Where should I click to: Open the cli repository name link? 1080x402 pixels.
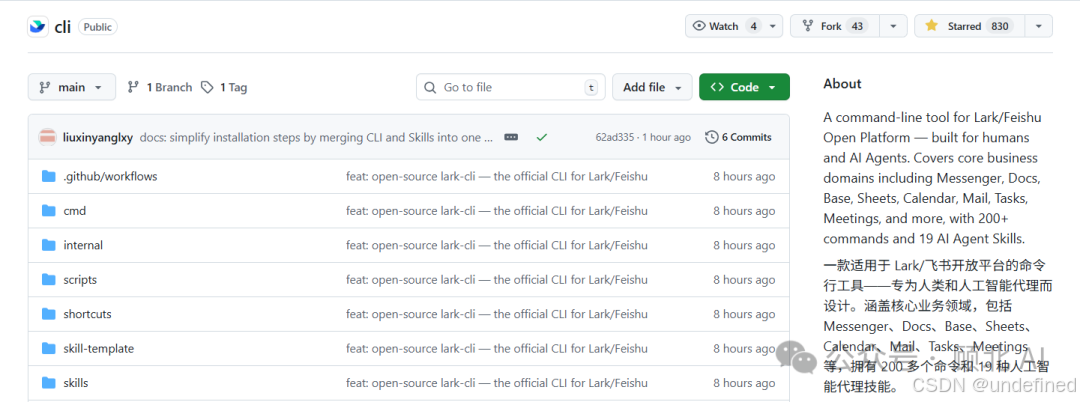[63, 27]
